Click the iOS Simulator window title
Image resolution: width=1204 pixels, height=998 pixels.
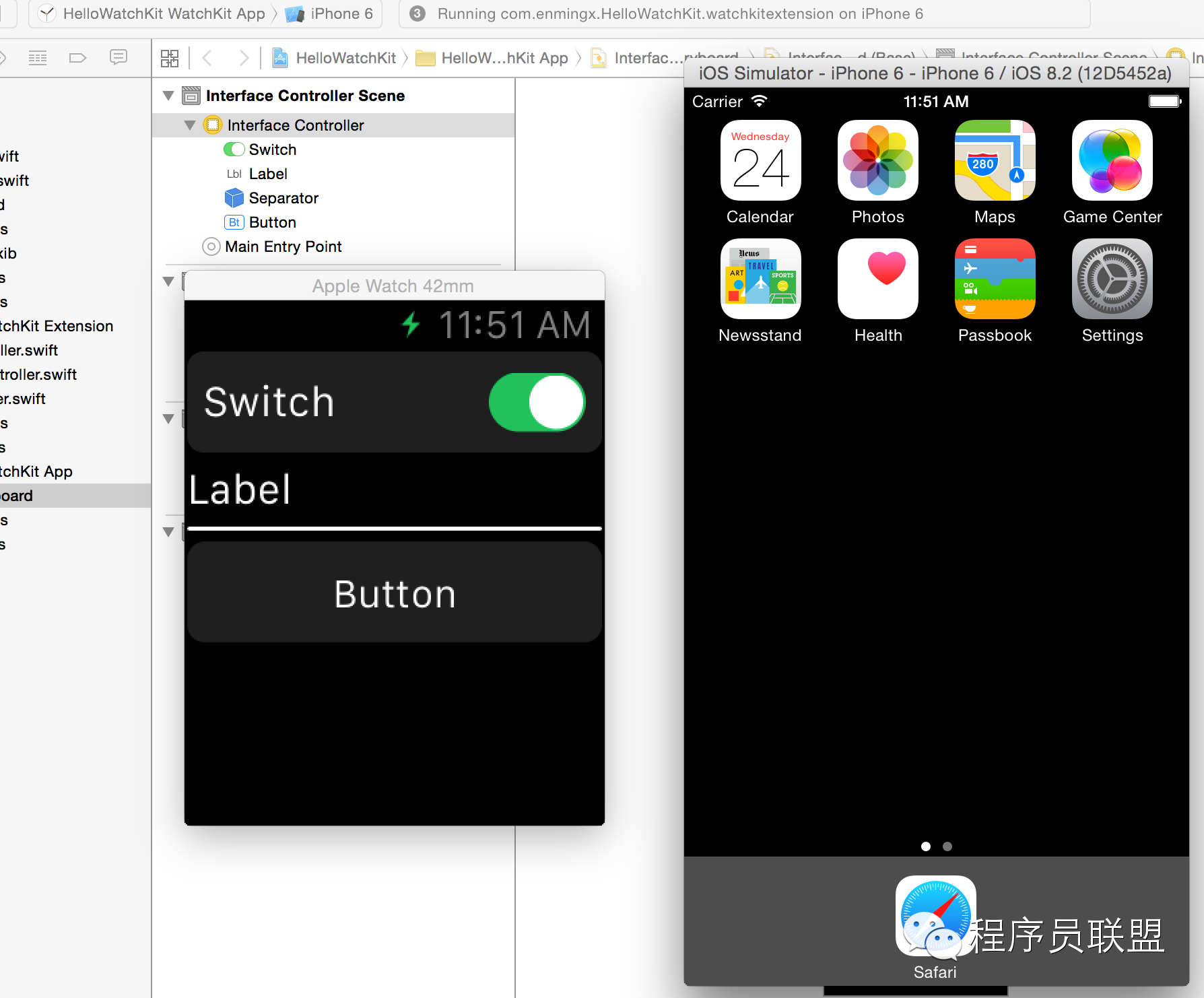click(935, 73)
